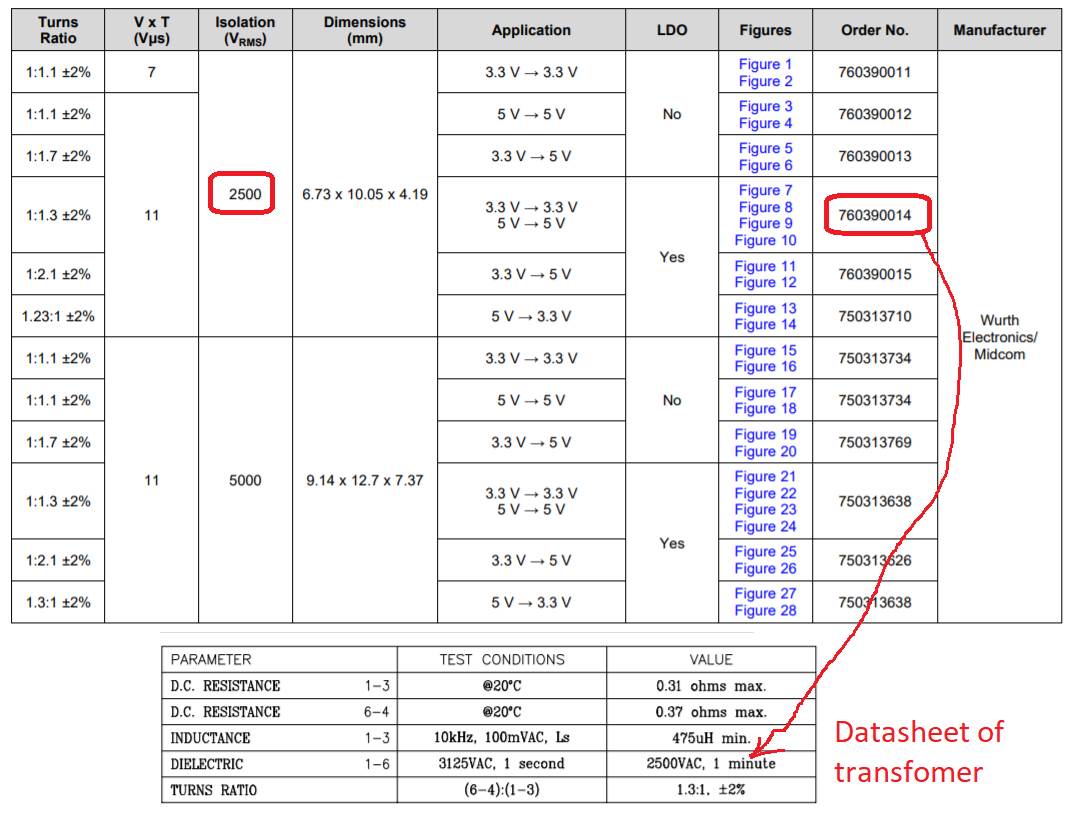Click the (6-4):(1-3) test condition

coord(502,790)
